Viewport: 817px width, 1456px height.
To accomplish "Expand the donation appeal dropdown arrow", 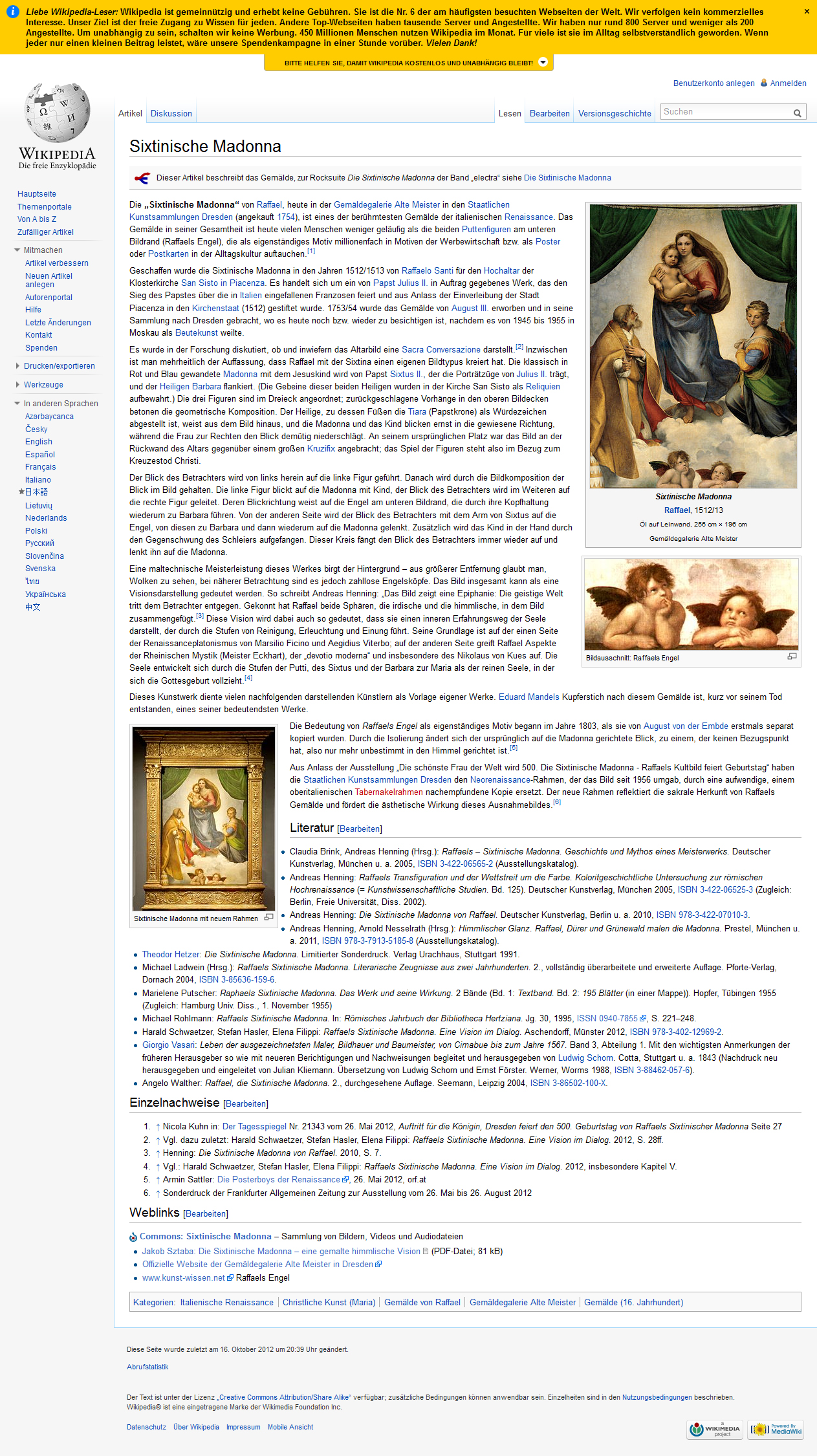I will (543, 63).
